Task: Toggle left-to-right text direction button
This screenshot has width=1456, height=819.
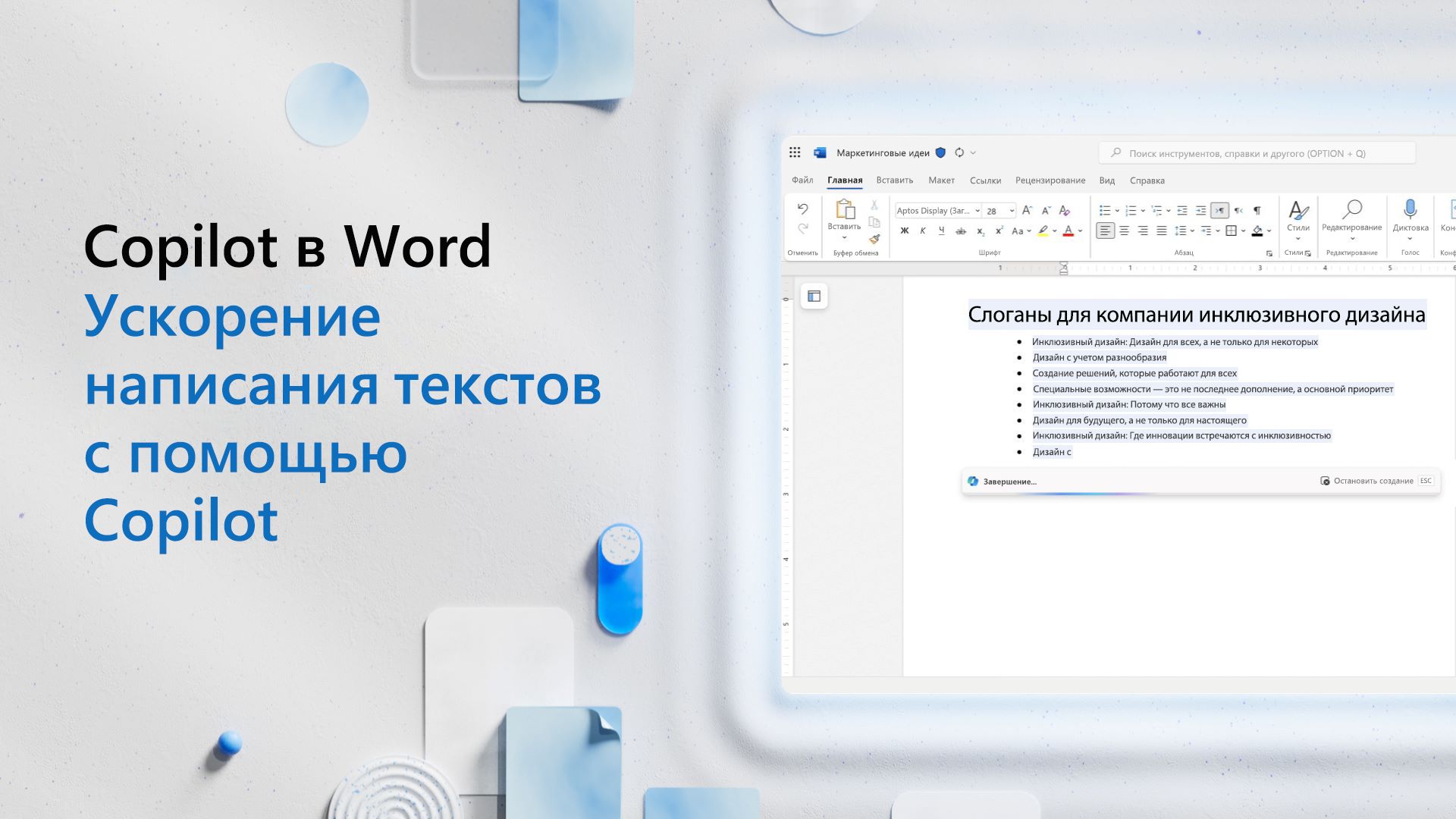Action: click(x=1219, y=210)
